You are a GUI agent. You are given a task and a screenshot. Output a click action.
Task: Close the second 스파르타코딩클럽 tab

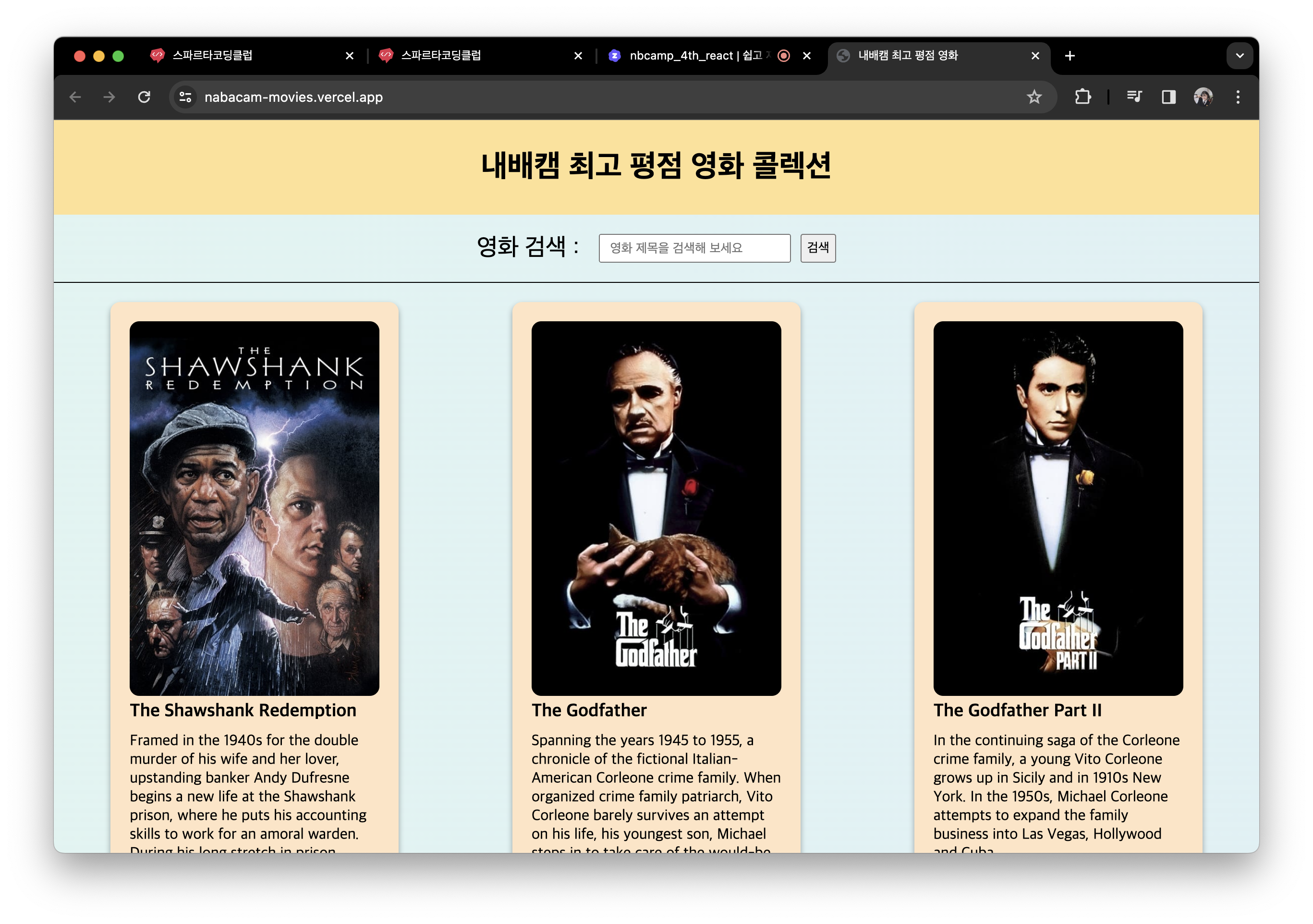578,55
